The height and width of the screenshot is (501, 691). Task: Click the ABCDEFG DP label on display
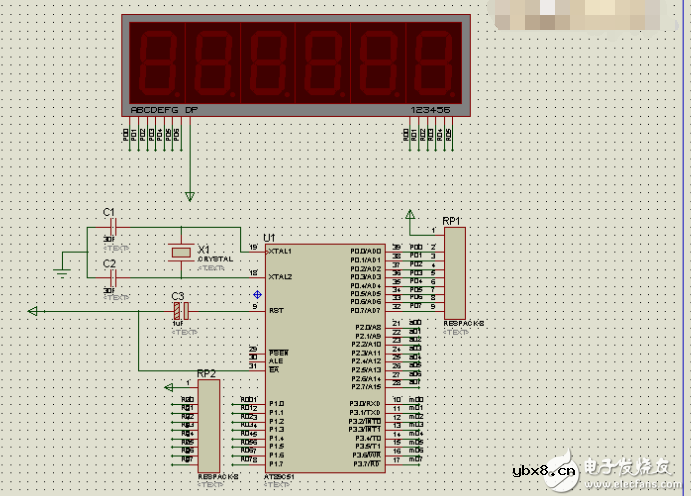[x=164, y=109]
